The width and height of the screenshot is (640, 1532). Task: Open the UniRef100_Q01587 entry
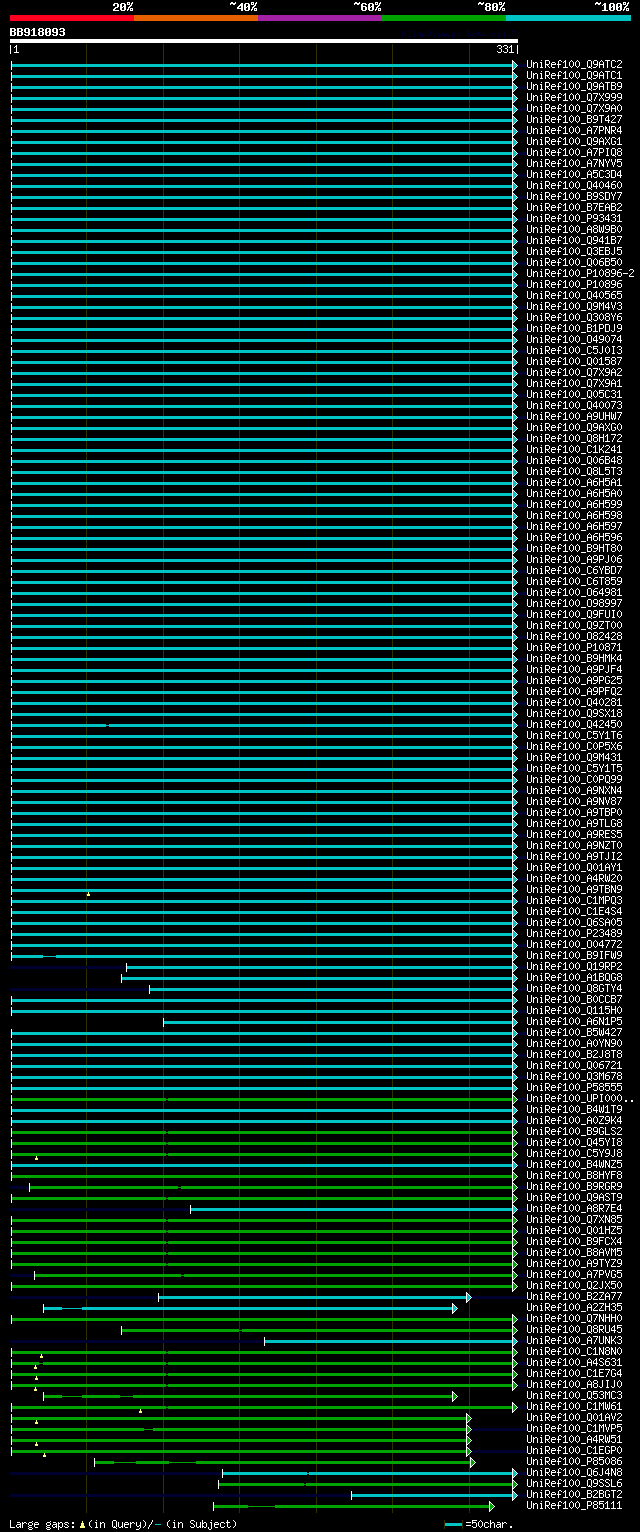[x=574, y=362]
